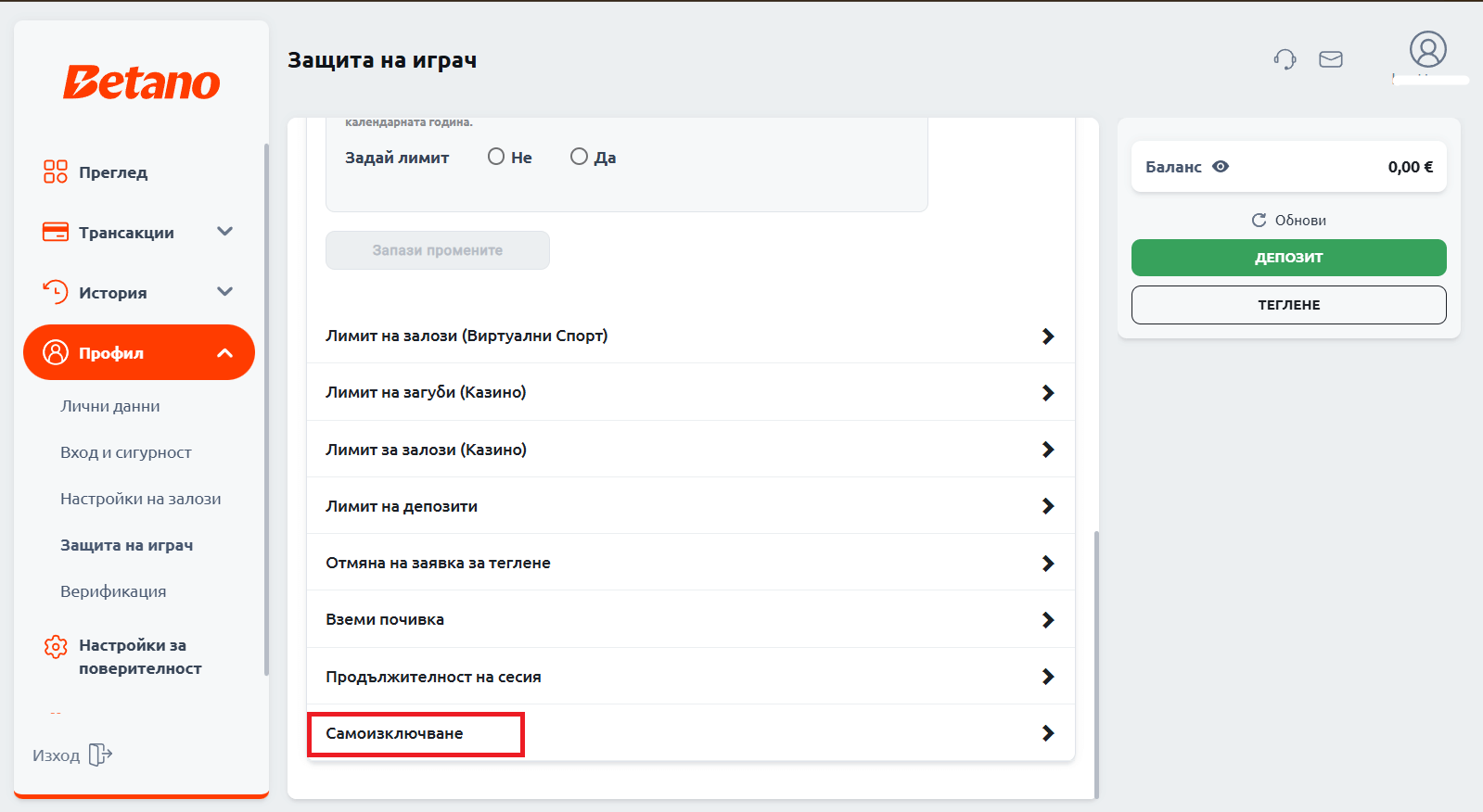Collapse the Профил menu chevron
Viewport: 1483px width, 812px height.
[224, 352]
